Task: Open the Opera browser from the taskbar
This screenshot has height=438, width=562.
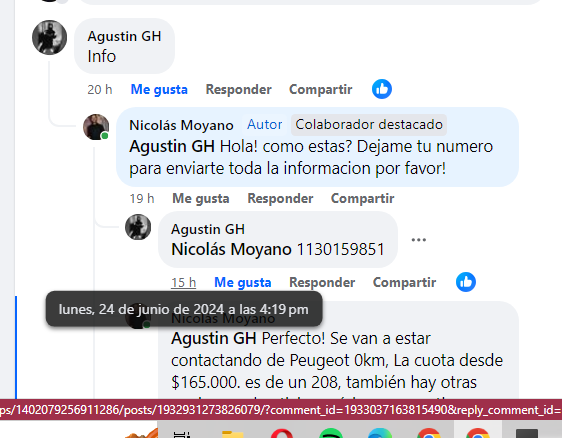Action: click(282, 433)
